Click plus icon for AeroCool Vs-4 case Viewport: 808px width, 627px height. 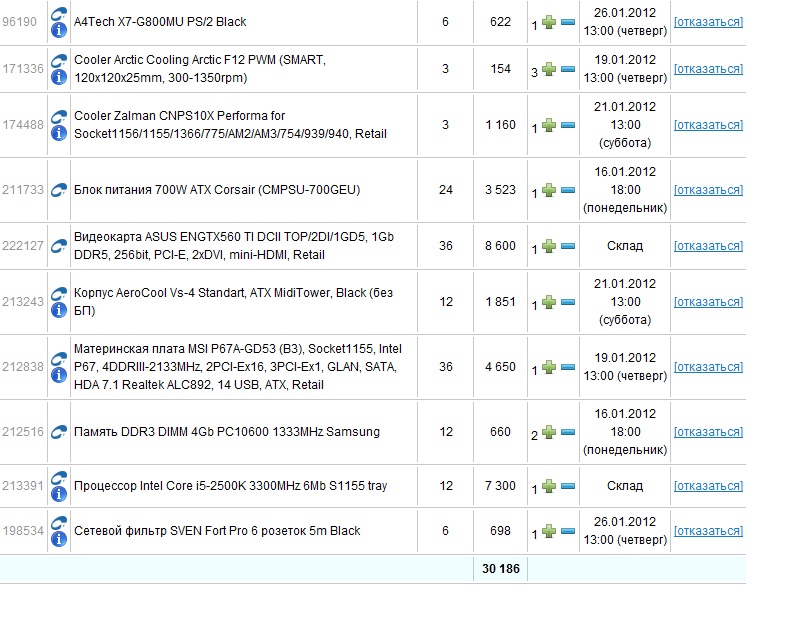pos(549,302)
